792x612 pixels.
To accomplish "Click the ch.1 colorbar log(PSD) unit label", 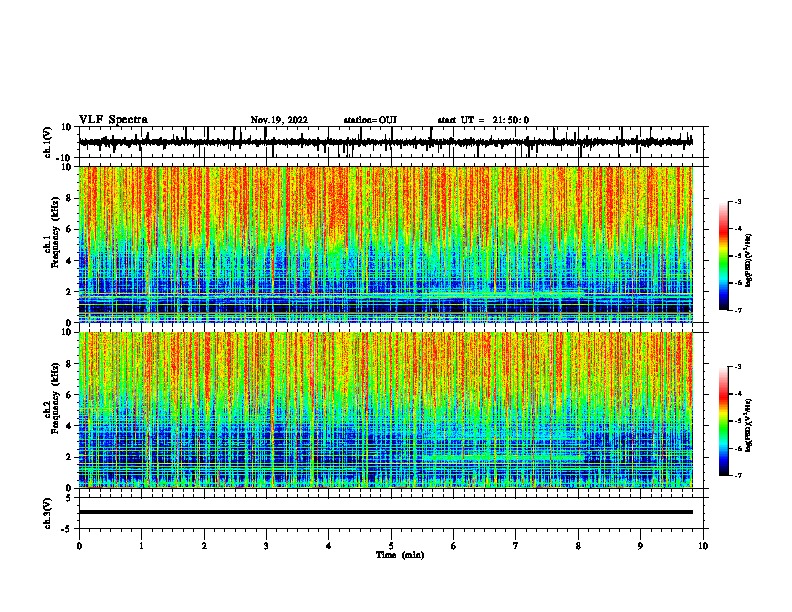I will click(x=748, y=260).
